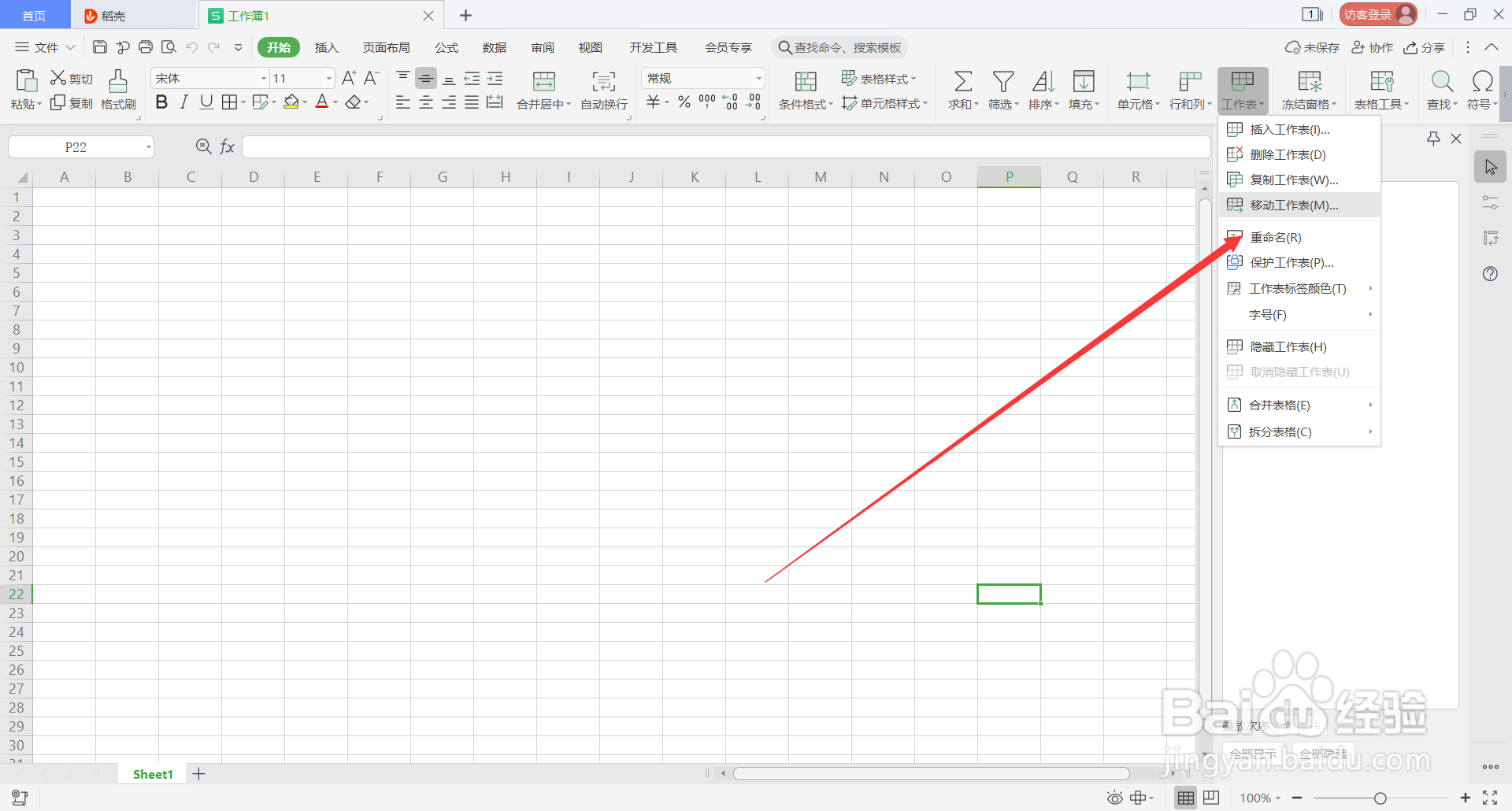The width and height of the screenshot is (1512, 811).
Task: Click the 分享 share button
Action: coord(1424,47)
